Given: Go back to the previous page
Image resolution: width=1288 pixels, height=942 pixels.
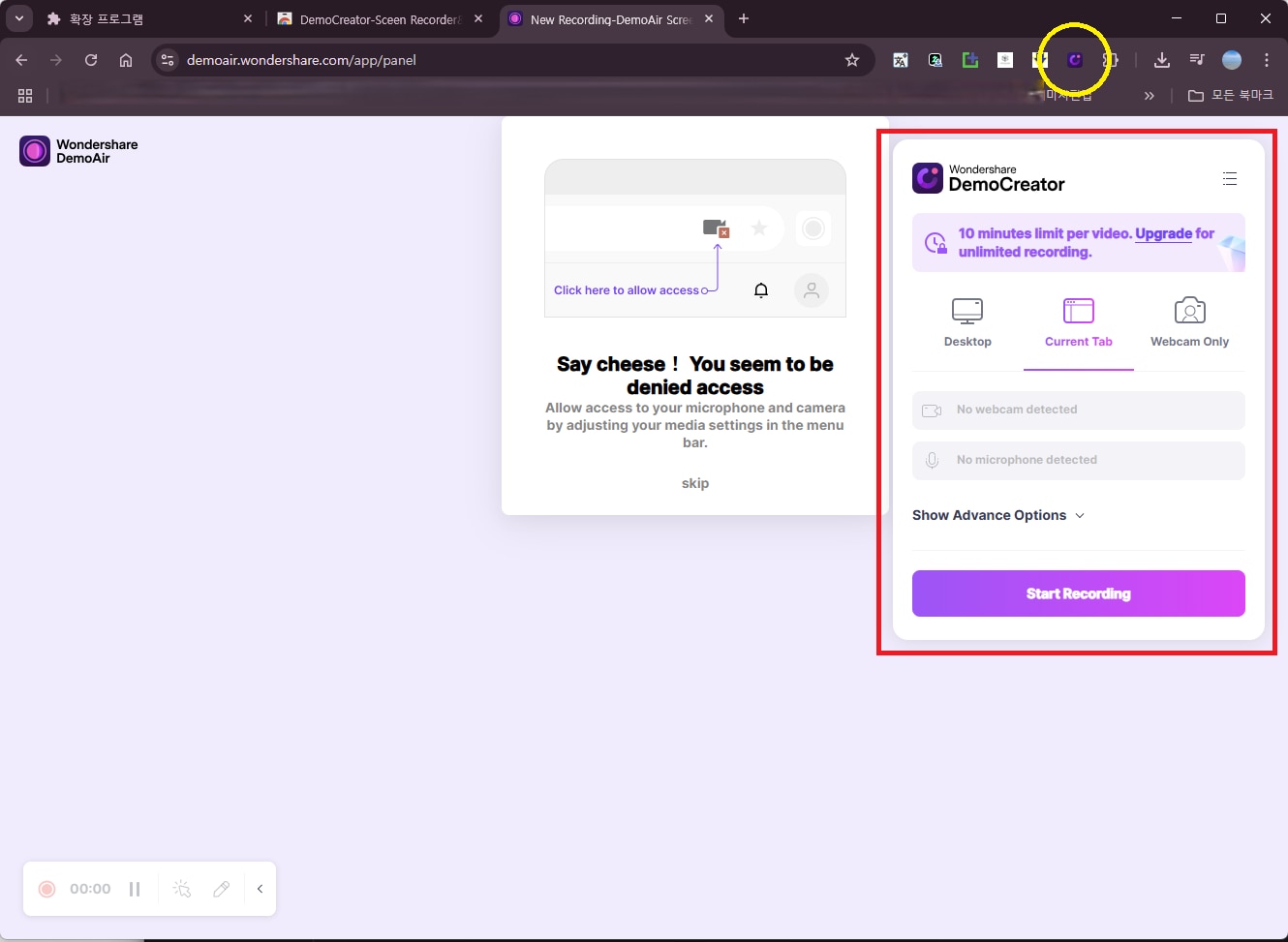Looking at the screenshot, I should pos(21,60).
